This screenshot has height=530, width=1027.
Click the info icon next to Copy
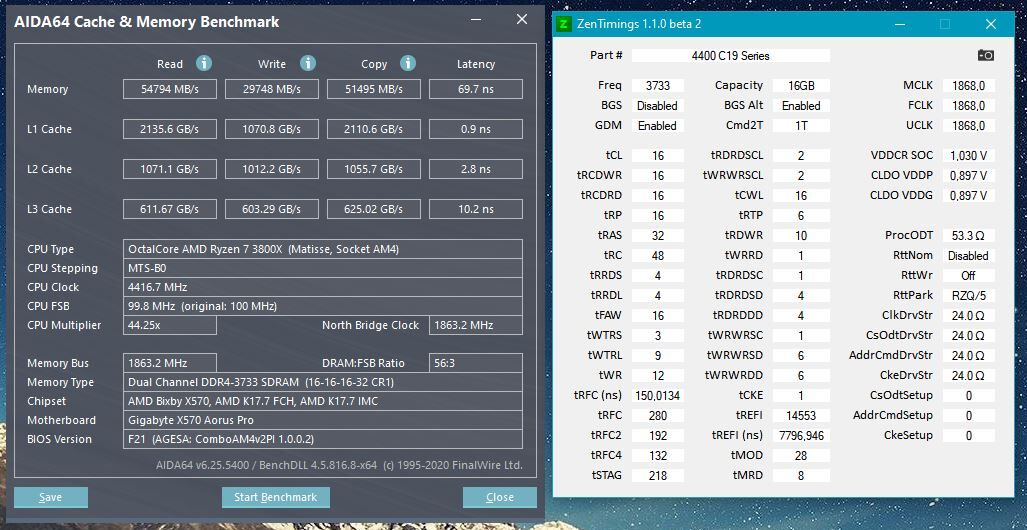pos(408,63)
